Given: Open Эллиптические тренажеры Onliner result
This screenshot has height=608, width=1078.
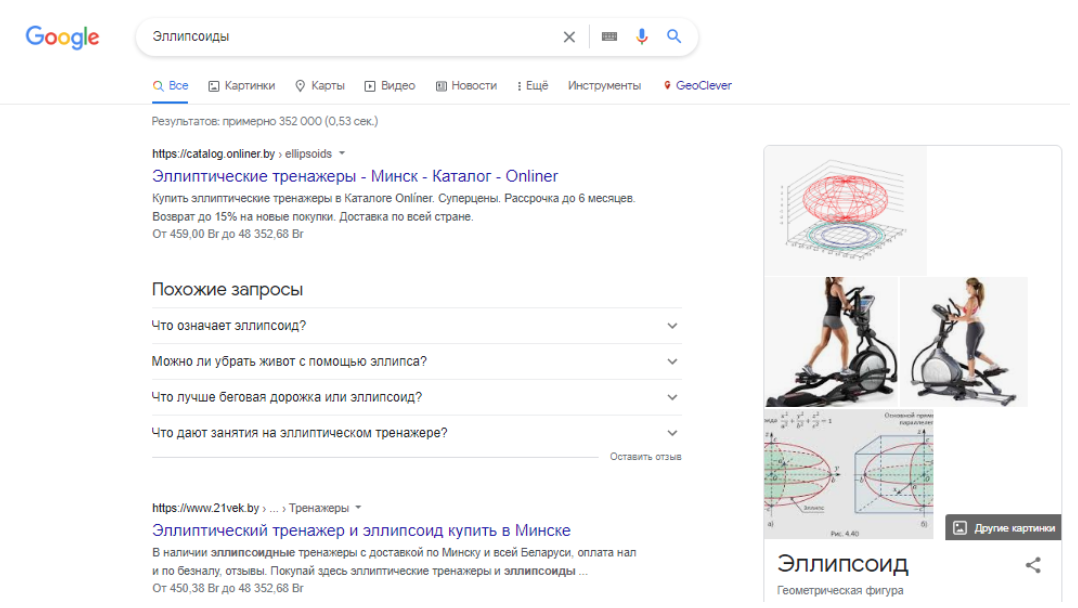Looking at the screenshot, I should 355,177.
